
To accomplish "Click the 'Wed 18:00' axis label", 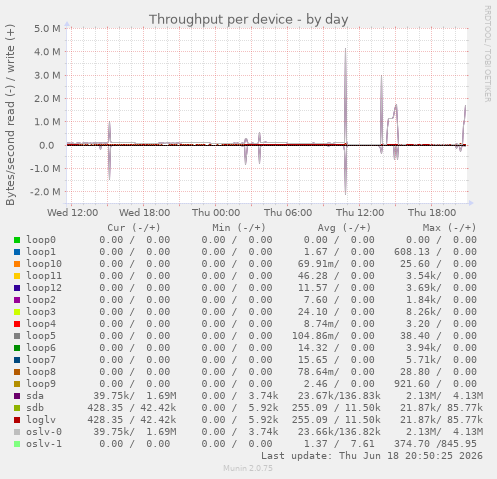I will [x=144, y=213].
